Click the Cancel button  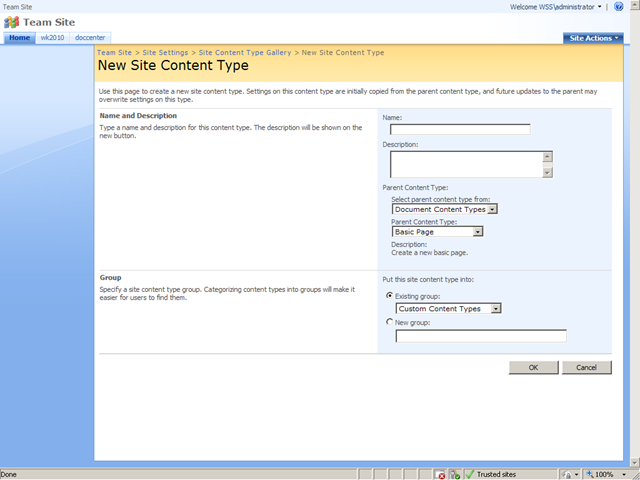click(x=587, y=367)
